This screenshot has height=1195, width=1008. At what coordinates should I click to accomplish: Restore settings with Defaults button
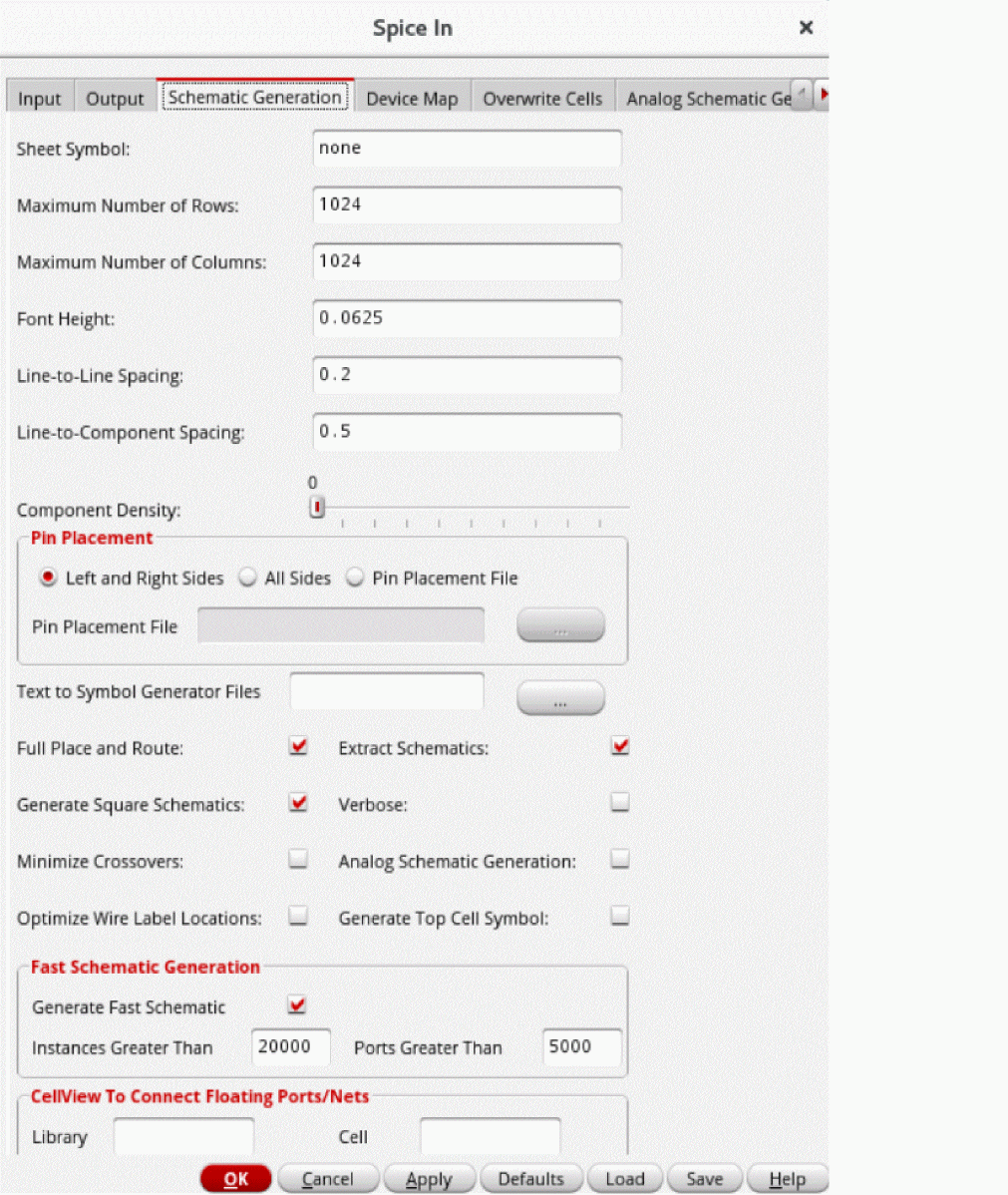coord(531,1179)
